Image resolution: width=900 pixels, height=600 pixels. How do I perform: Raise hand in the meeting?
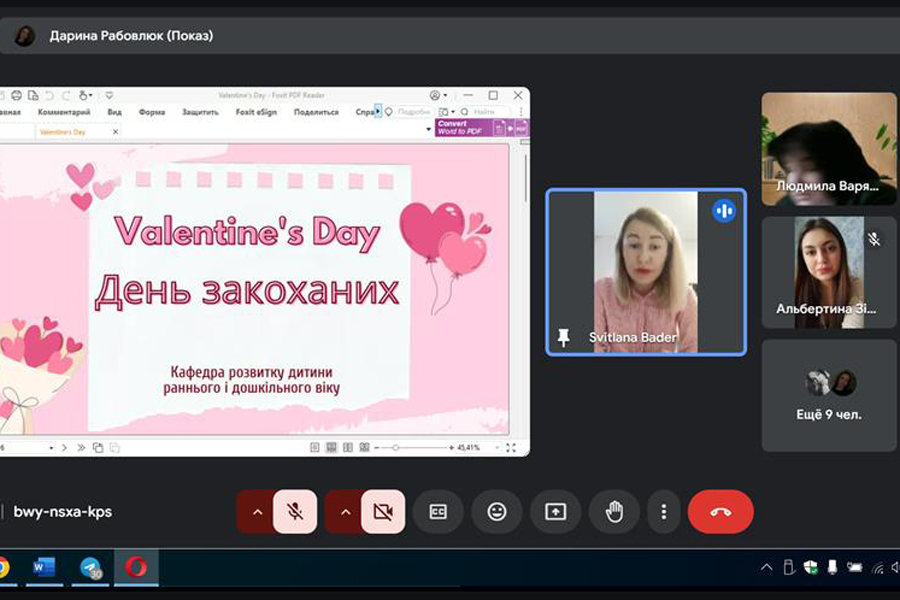[614, 512]
